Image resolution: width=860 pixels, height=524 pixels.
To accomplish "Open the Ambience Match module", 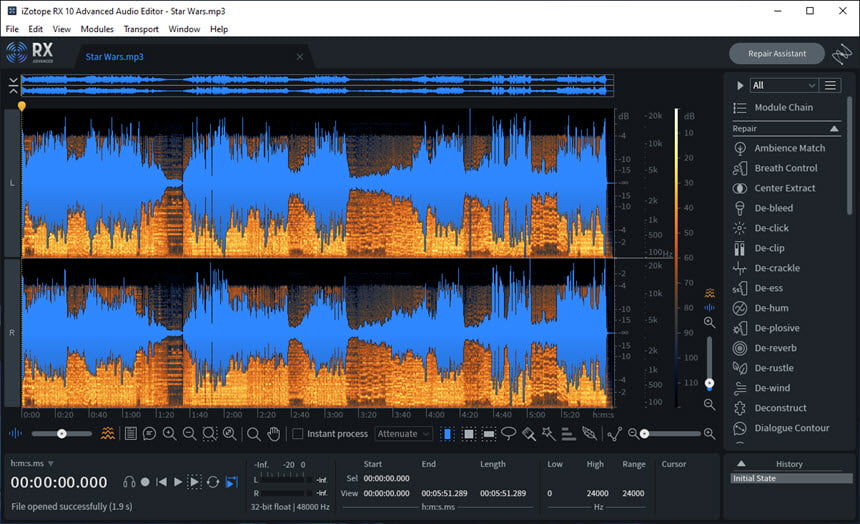I will 778,148.
